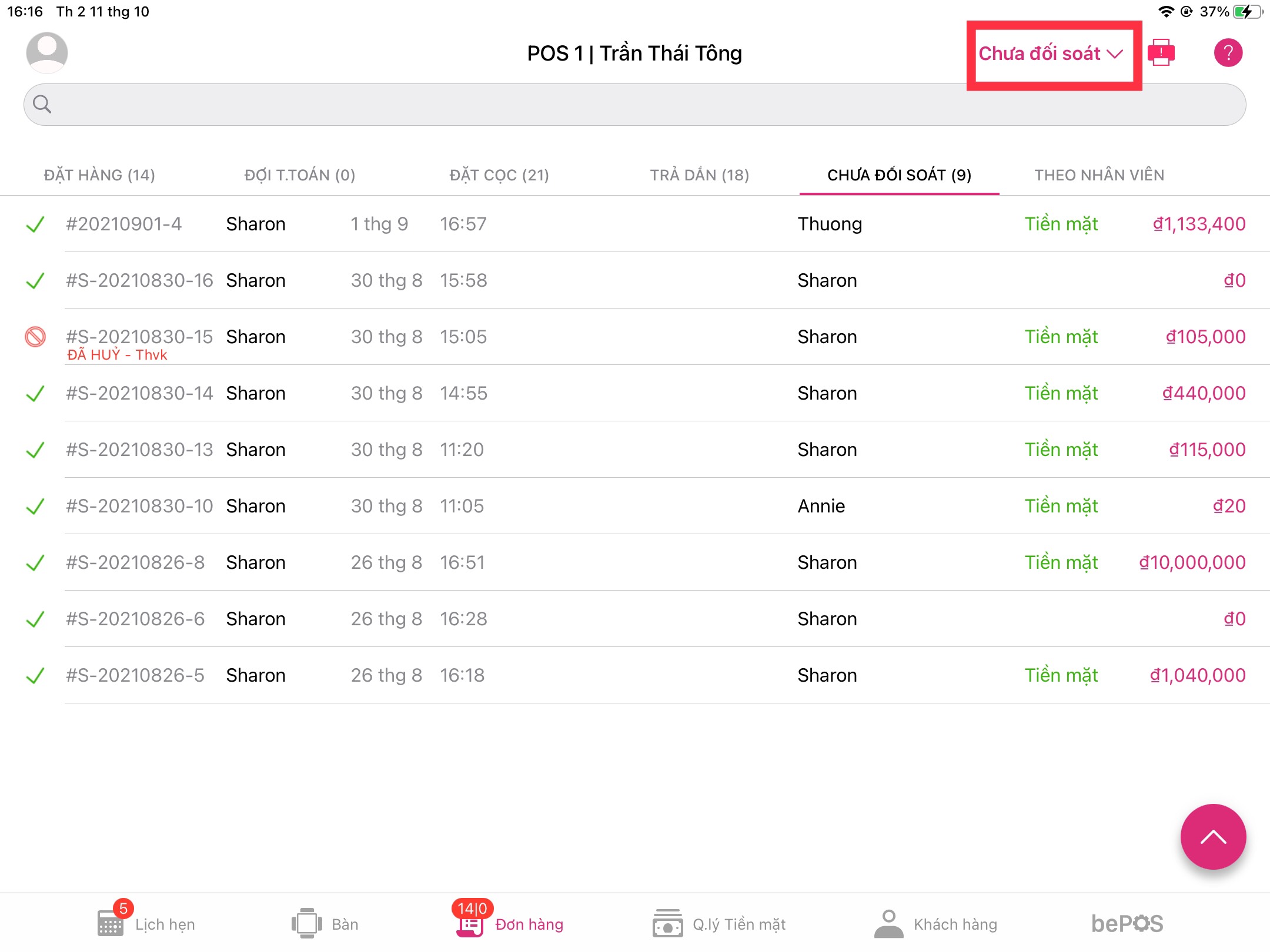Screen dimensions: 1270x952
Task: Expand the Chưa đối soát dropdown
Action: [1051, 54]
